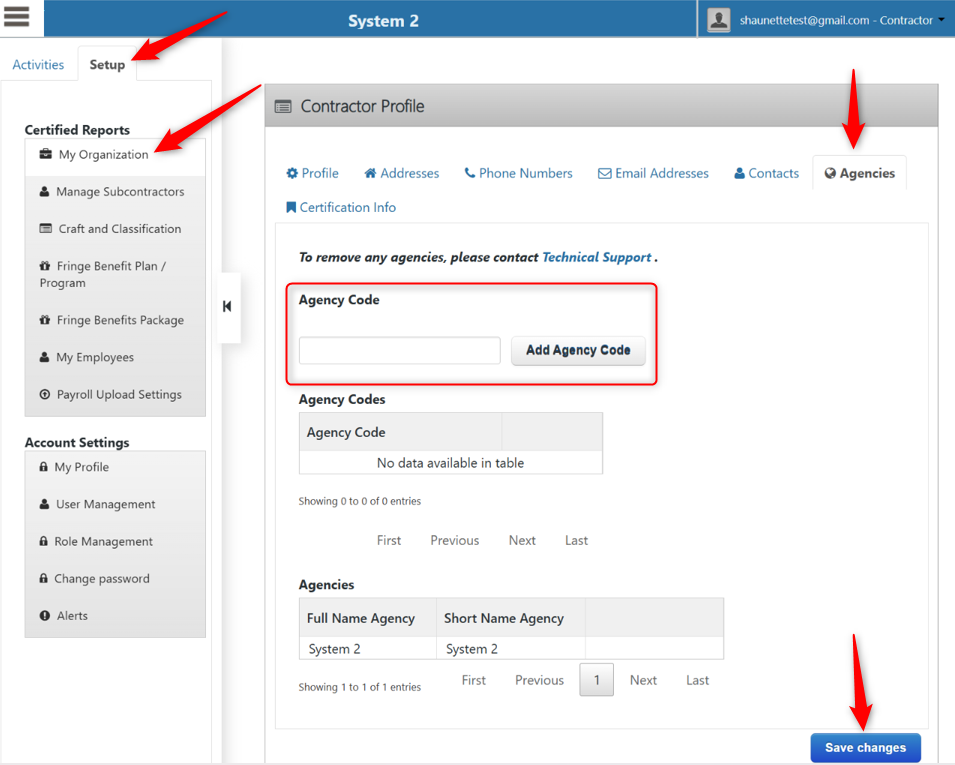Screen dimensions: 955x765
Task: Click inside the Agency Code input field
Action: point(398,350)
